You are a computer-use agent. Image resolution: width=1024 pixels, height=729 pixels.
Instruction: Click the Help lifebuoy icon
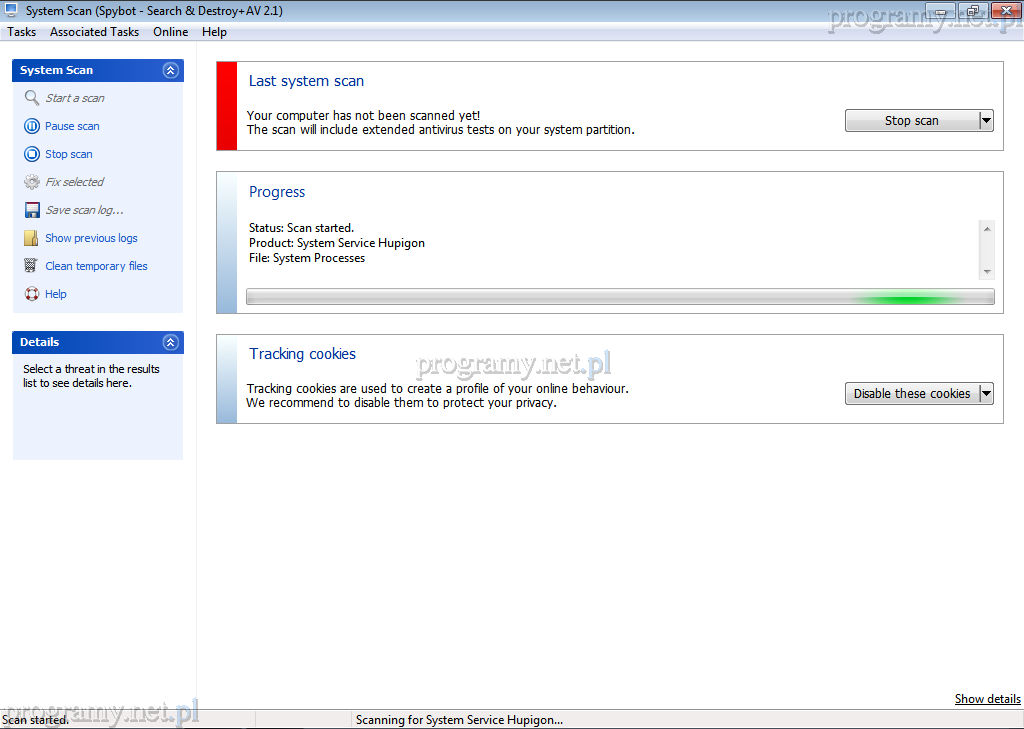pos(32,294)
